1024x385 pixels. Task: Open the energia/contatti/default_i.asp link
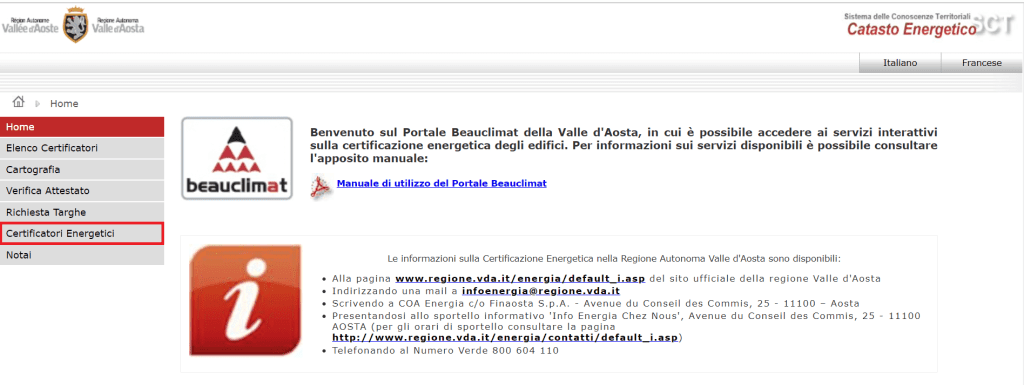(x=505, y=338)
